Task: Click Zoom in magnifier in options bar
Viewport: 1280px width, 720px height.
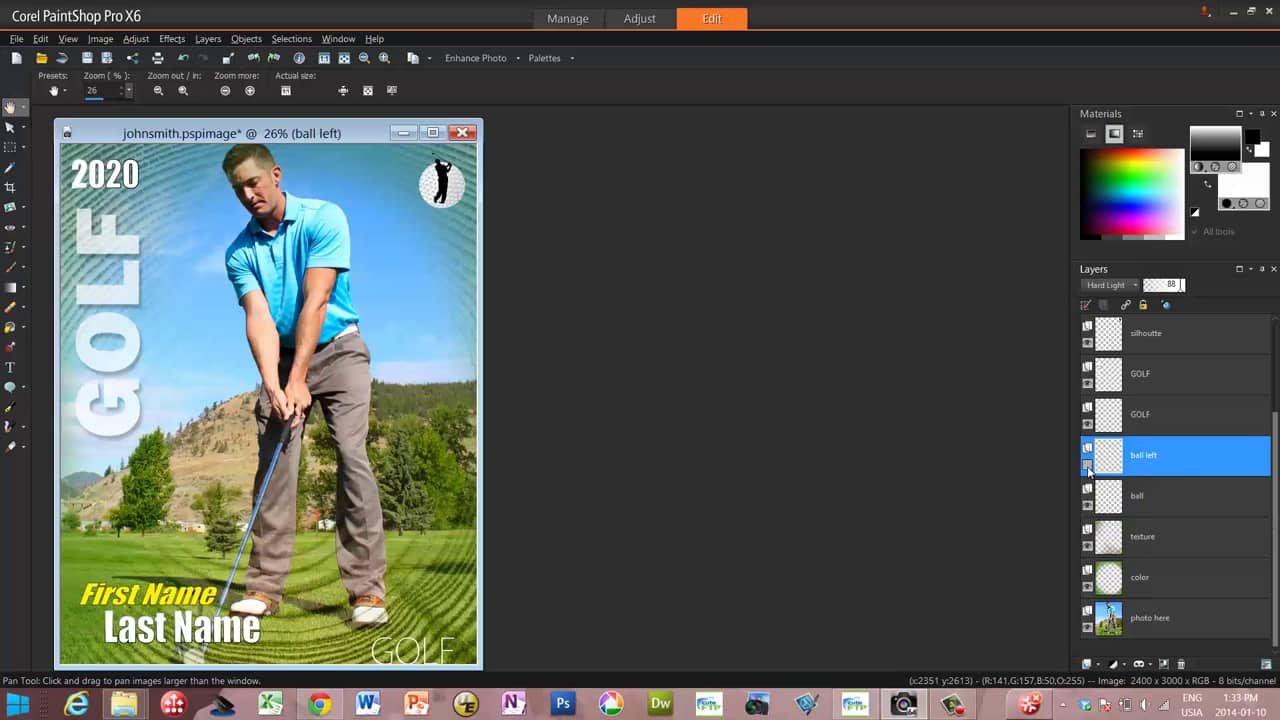Action: [x=183, y=91]
